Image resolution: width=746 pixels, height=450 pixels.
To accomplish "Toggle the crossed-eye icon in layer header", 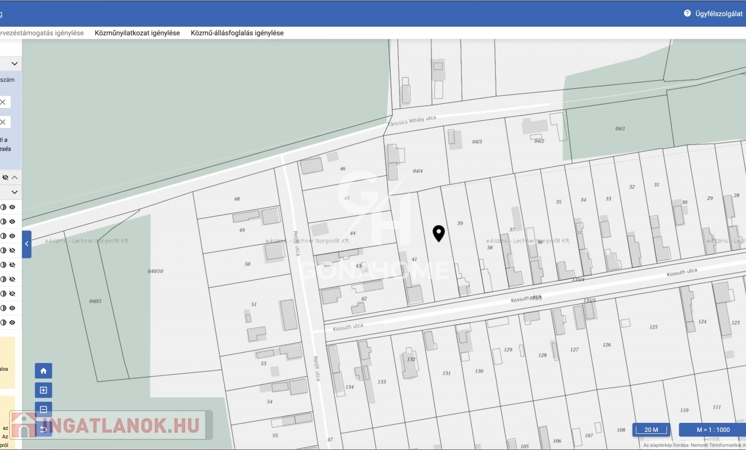I will tap(5, 178).
